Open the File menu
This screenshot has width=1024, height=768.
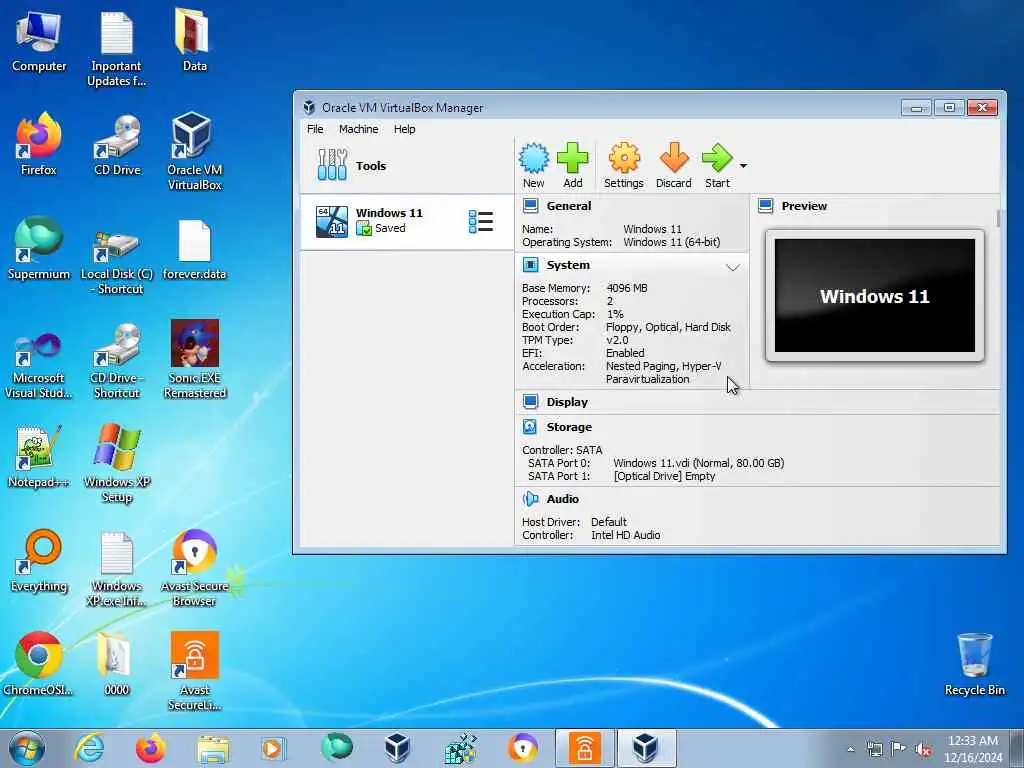click(315, 129)
